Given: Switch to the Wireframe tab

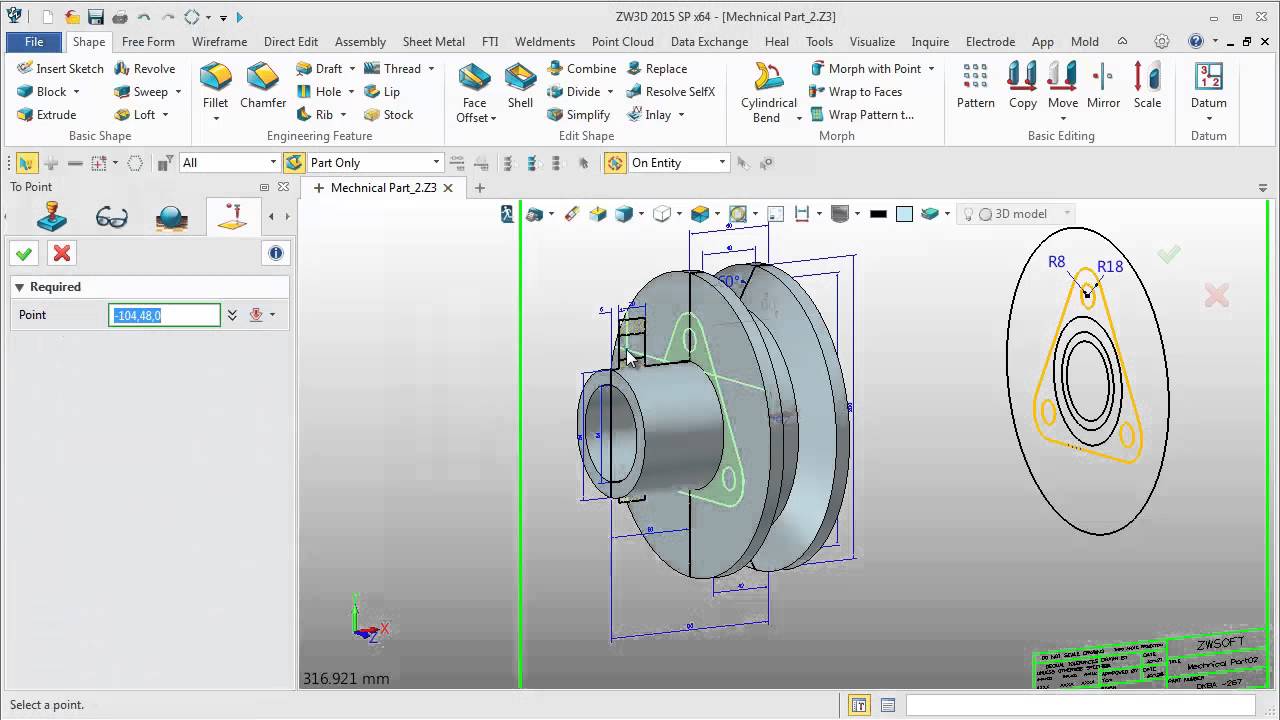Looking at the screenshot, I should pos(219,42).
